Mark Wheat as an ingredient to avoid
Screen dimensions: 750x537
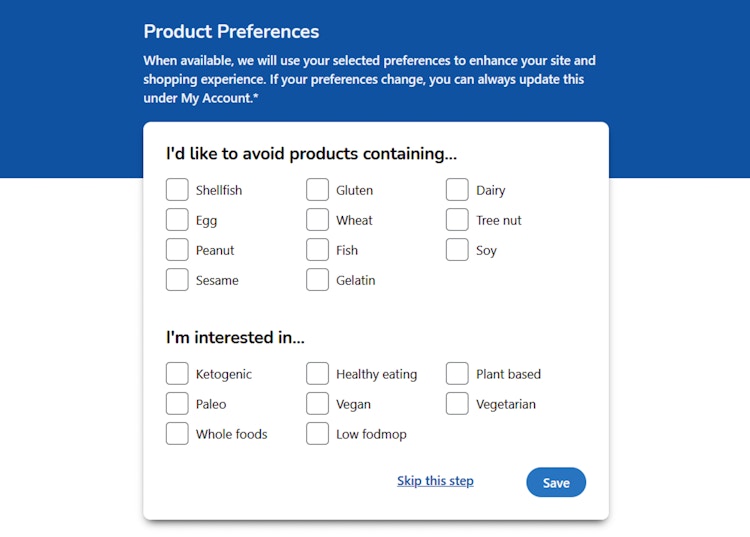coord(317,220)
